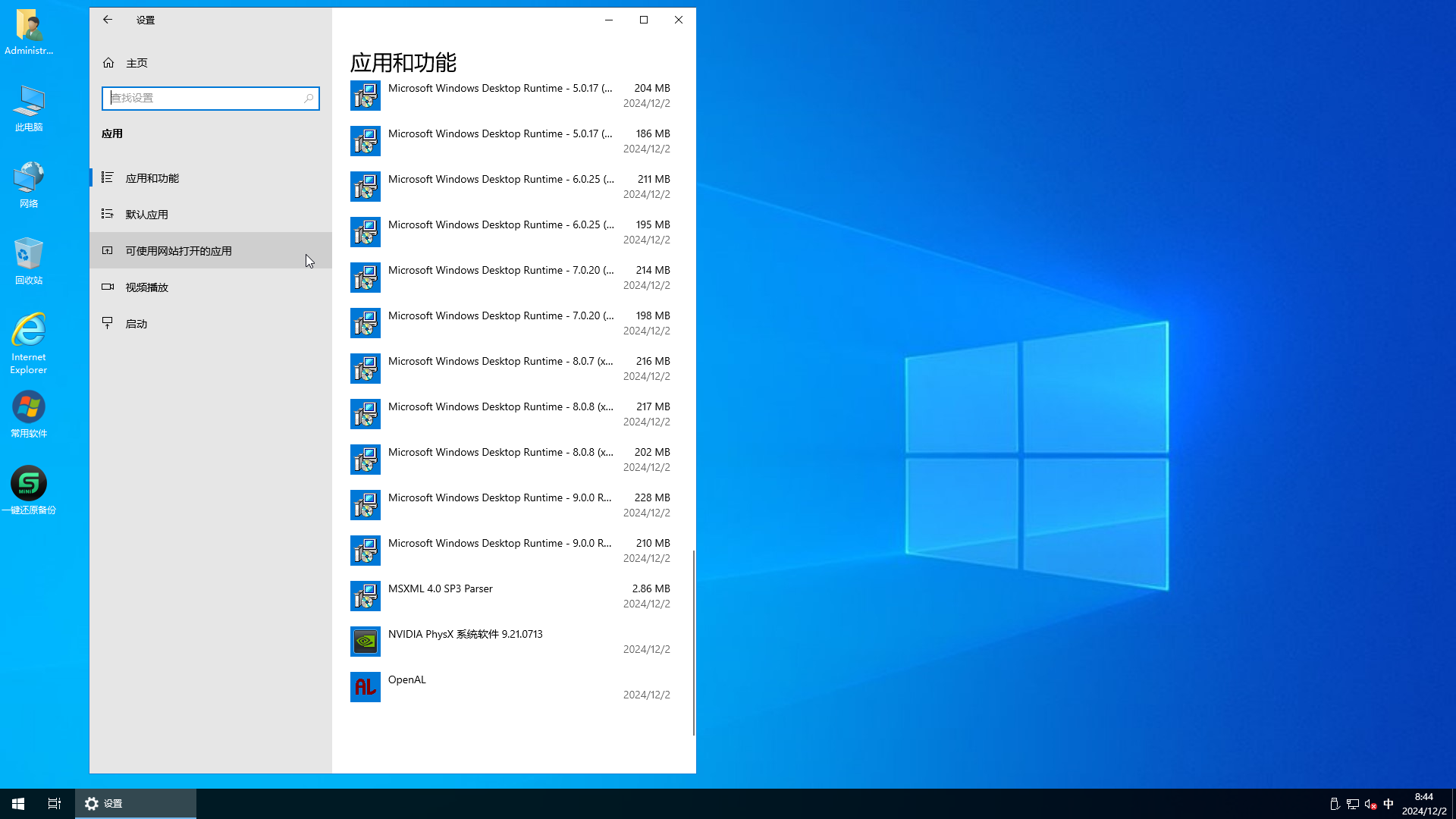Click the 默认应用 sidebar icon

coord(108,214)
